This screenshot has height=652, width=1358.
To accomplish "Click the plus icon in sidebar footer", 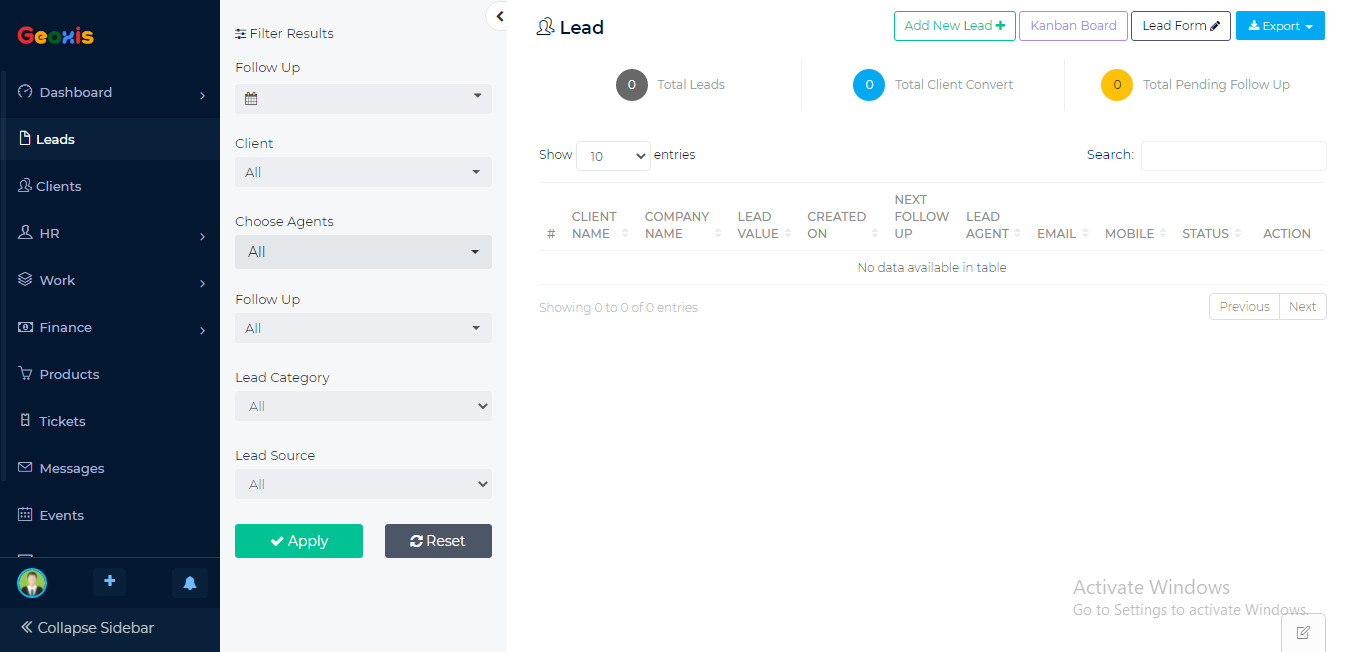I will click(x=109, y=582).
